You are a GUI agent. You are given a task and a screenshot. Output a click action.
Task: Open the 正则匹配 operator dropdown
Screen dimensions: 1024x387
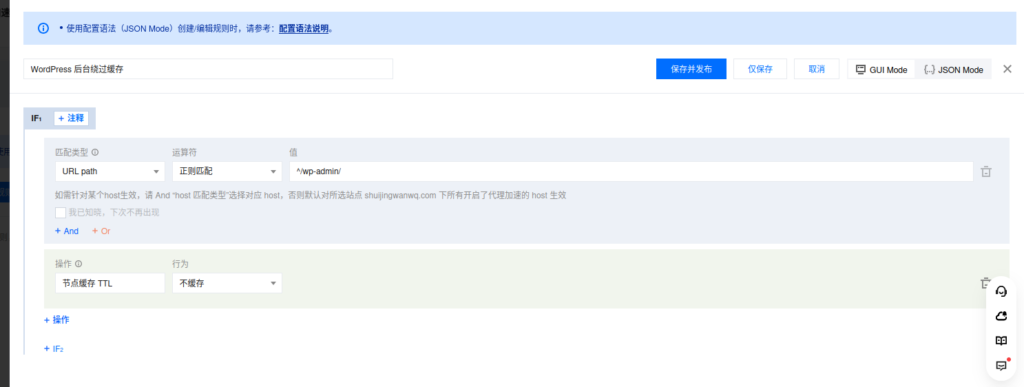coord(227,171)
